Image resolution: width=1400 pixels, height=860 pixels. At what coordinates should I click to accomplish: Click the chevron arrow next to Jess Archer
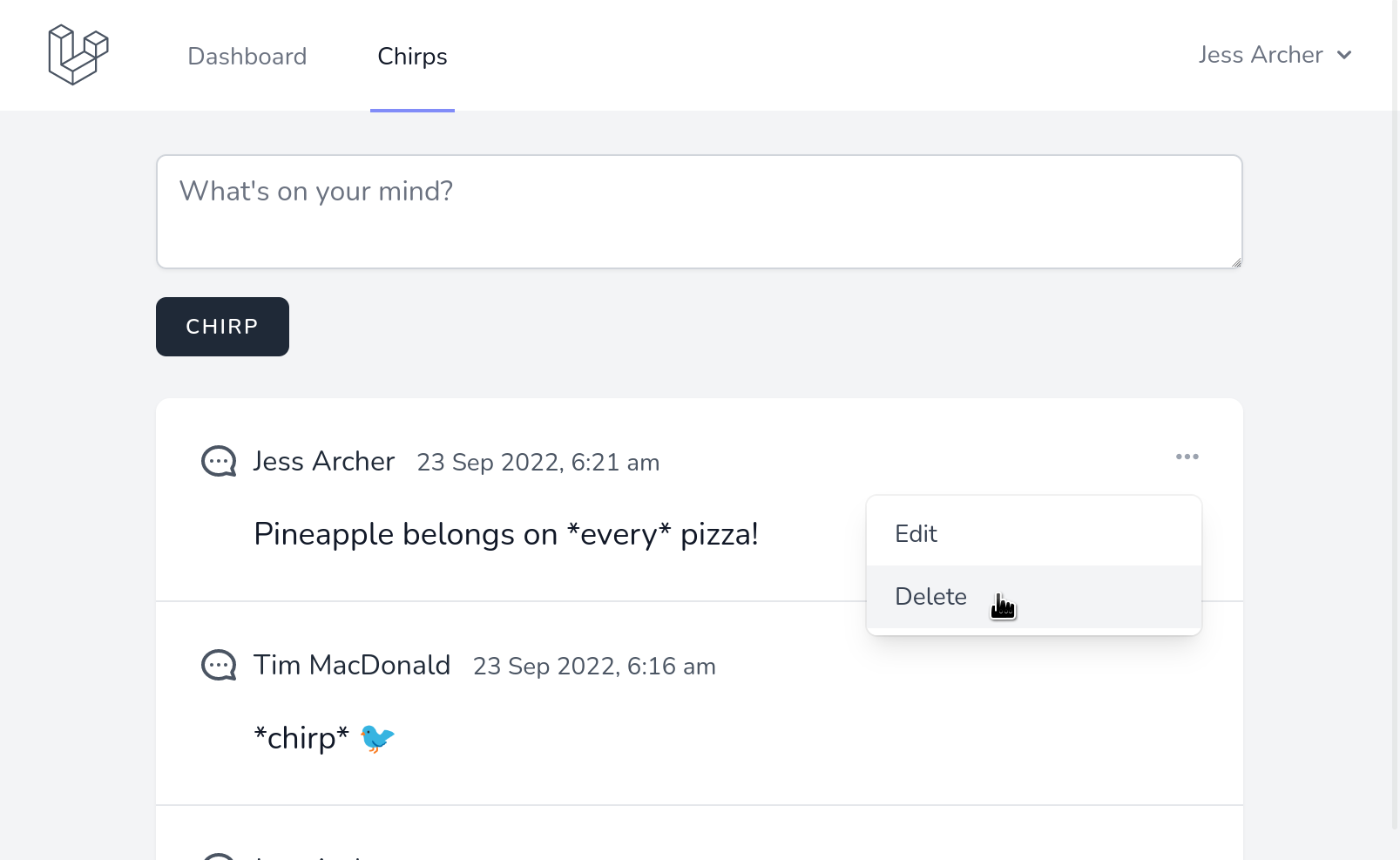(1344, 55)
